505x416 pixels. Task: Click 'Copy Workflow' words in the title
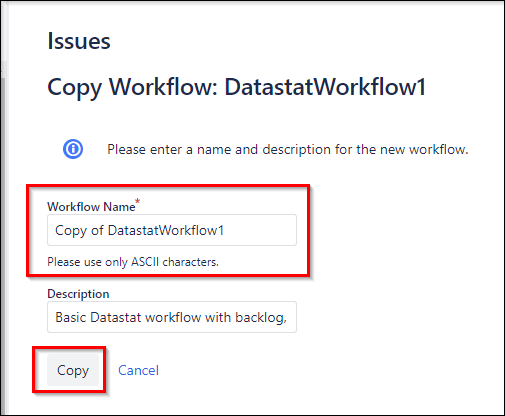pos(132,87)
